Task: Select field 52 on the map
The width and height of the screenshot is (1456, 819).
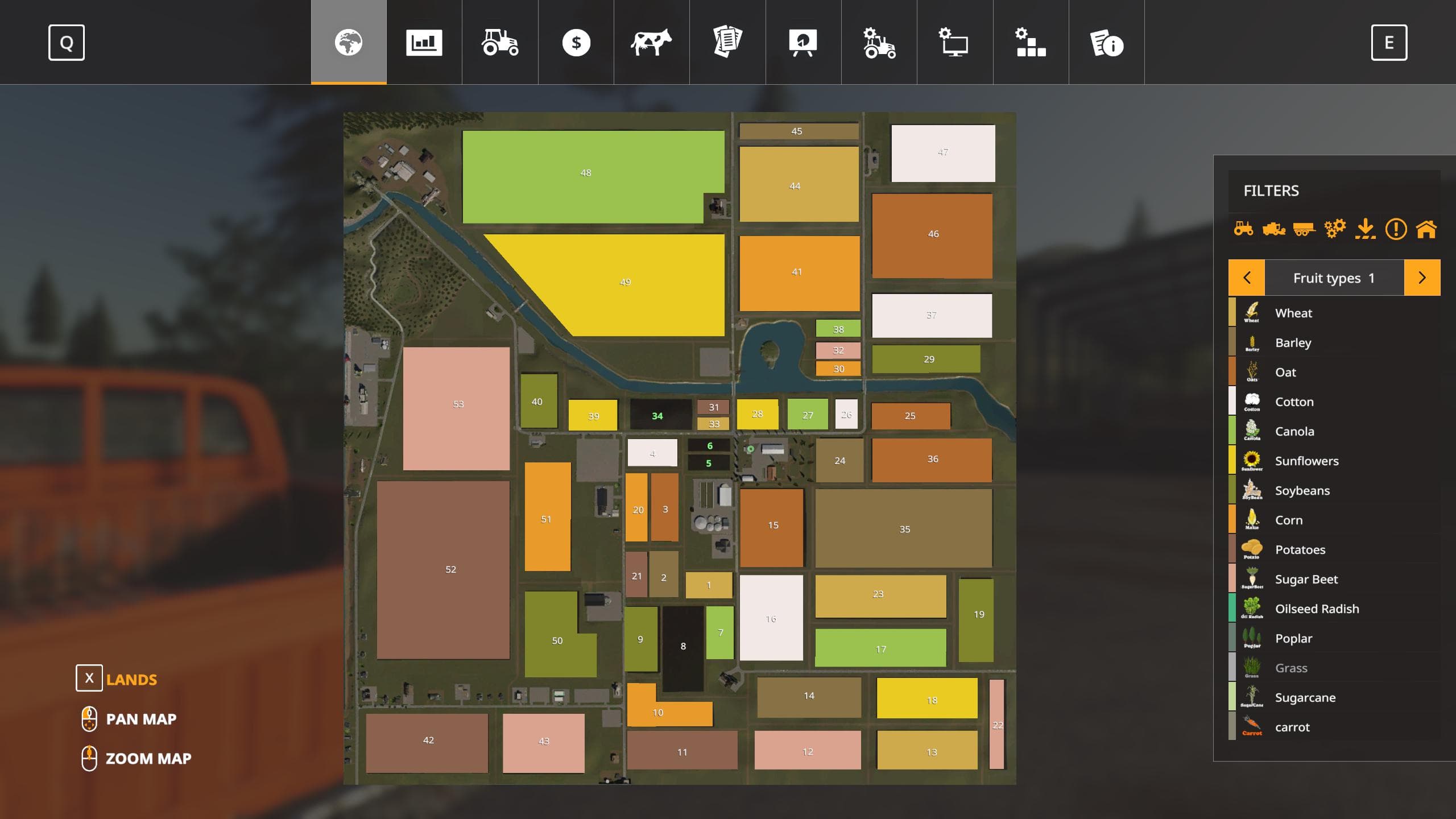Action: tap(443, 570)
